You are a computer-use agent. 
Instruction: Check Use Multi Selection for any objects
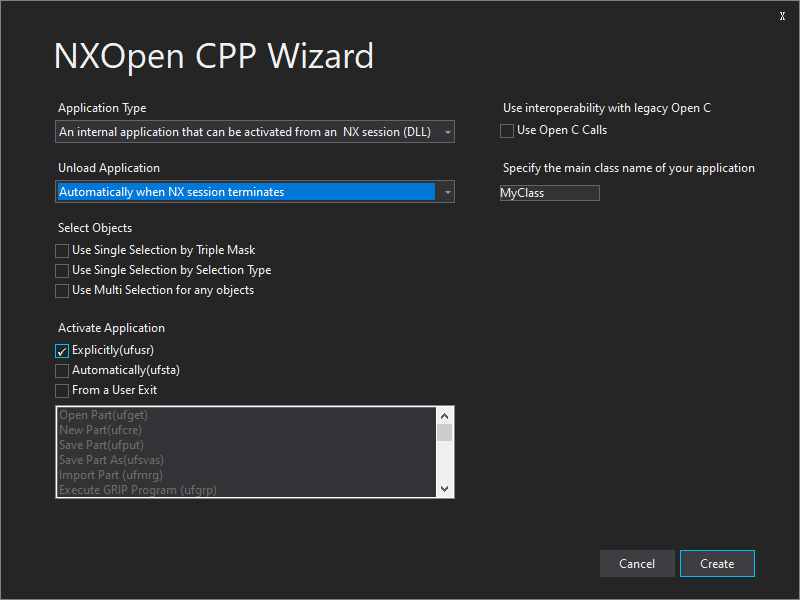(x=62, y=290)
